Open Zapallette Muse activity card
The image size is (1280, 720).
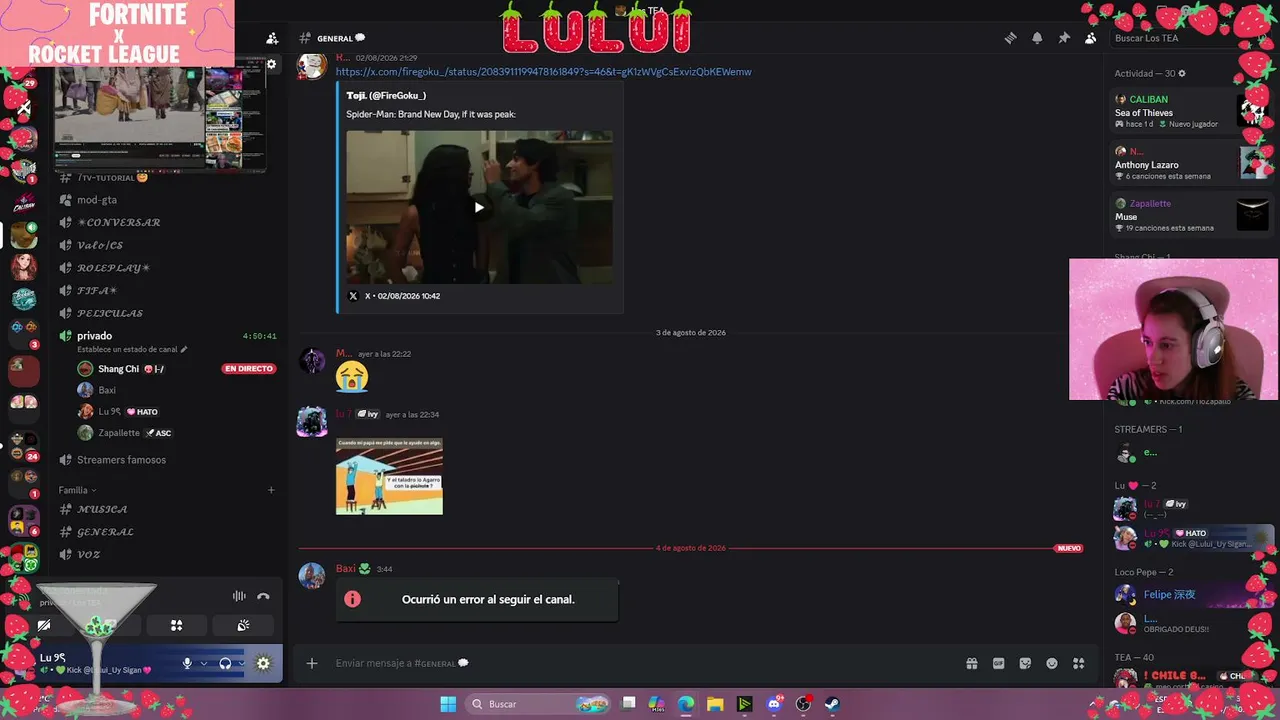pyautogui.click(x=1191, y=215)
